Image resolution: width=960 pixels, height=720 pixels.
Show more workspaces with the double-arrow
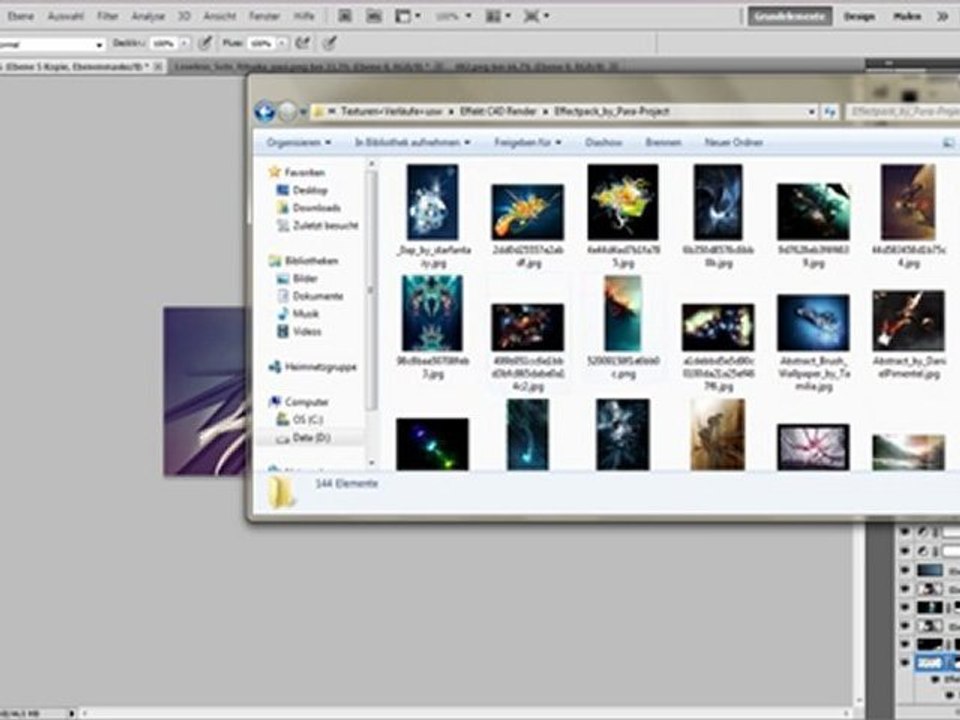pyautogui.click(x=943, y=17)
